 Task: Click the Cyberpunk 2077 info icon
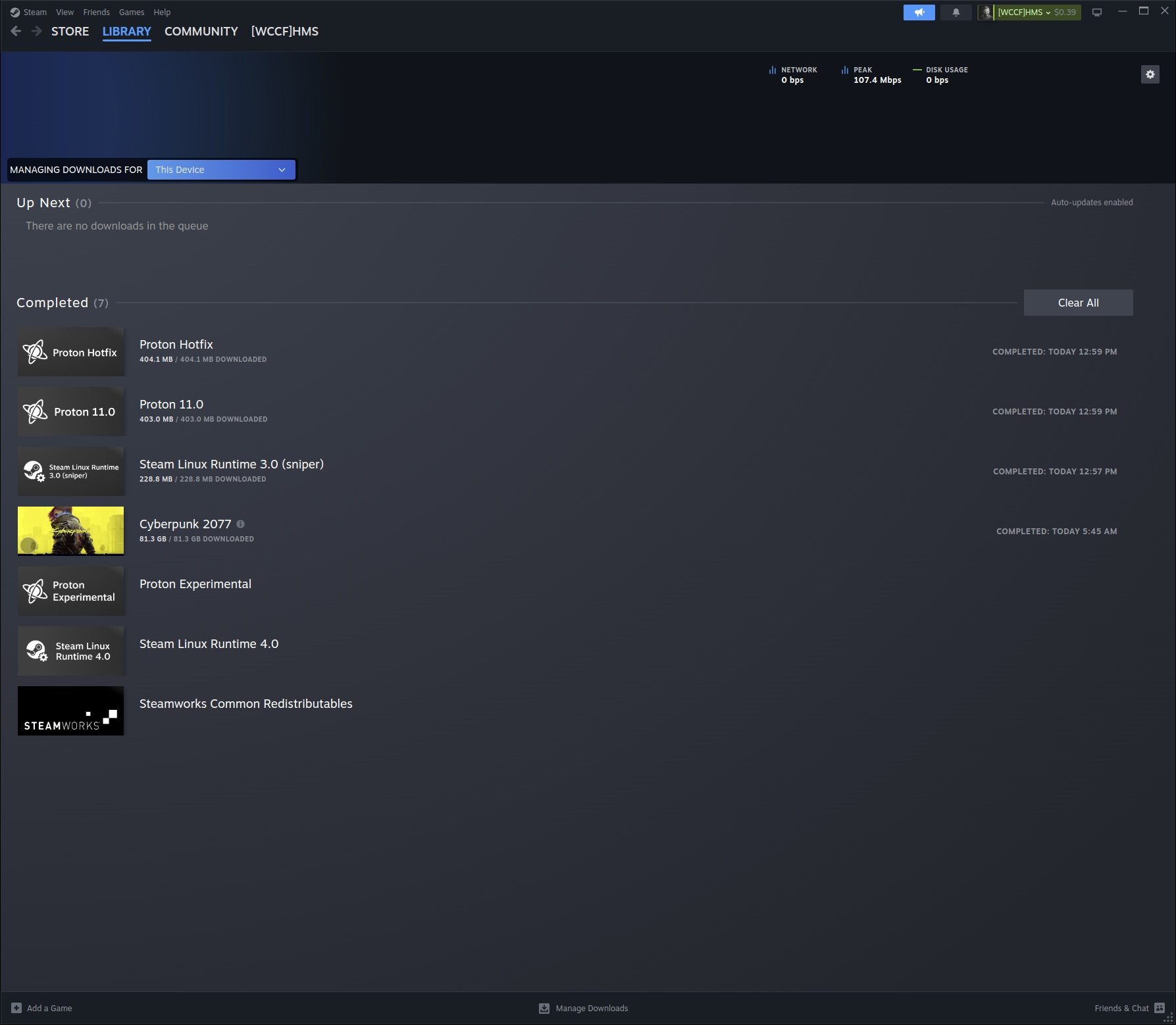tap(240, 524)
